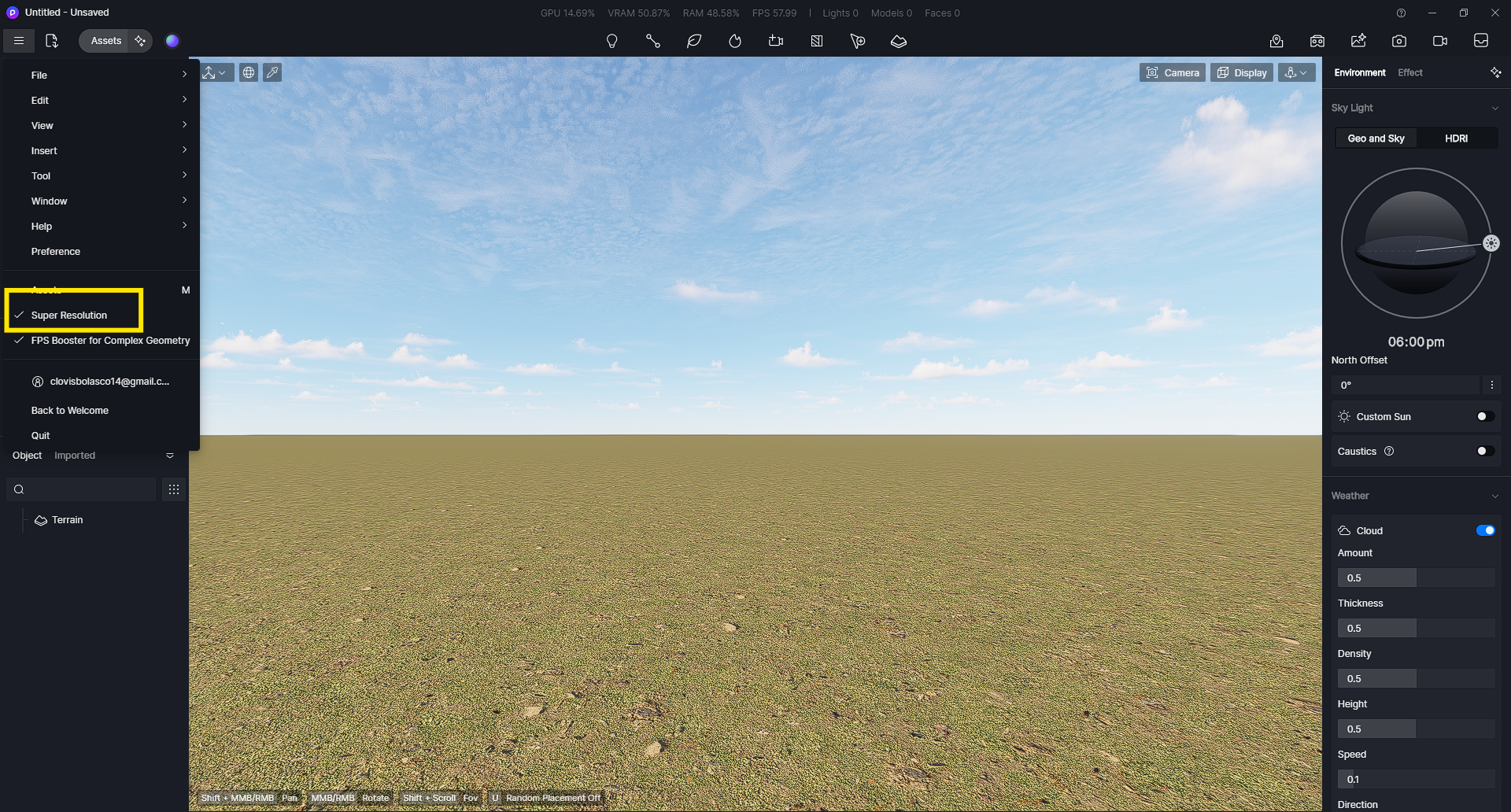
Task: Click the object search field
Action: tap(81, 489)
